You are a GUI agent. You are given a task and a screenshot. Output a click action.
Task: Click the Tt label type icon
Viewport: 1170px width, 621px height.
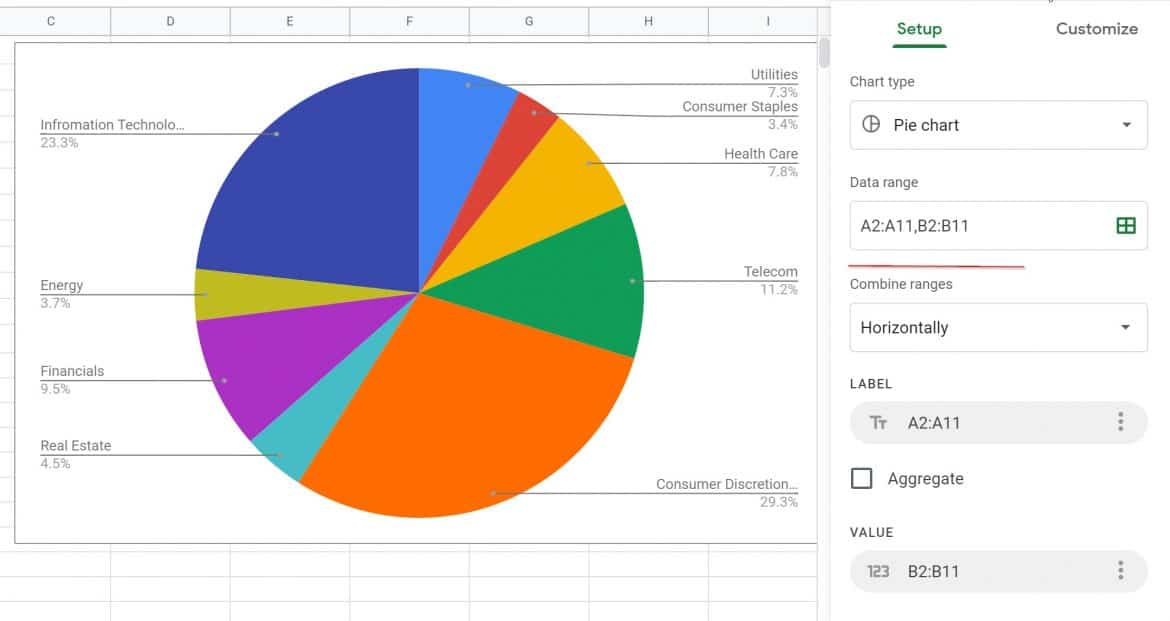pyautogui.click(x=877, y=422)
